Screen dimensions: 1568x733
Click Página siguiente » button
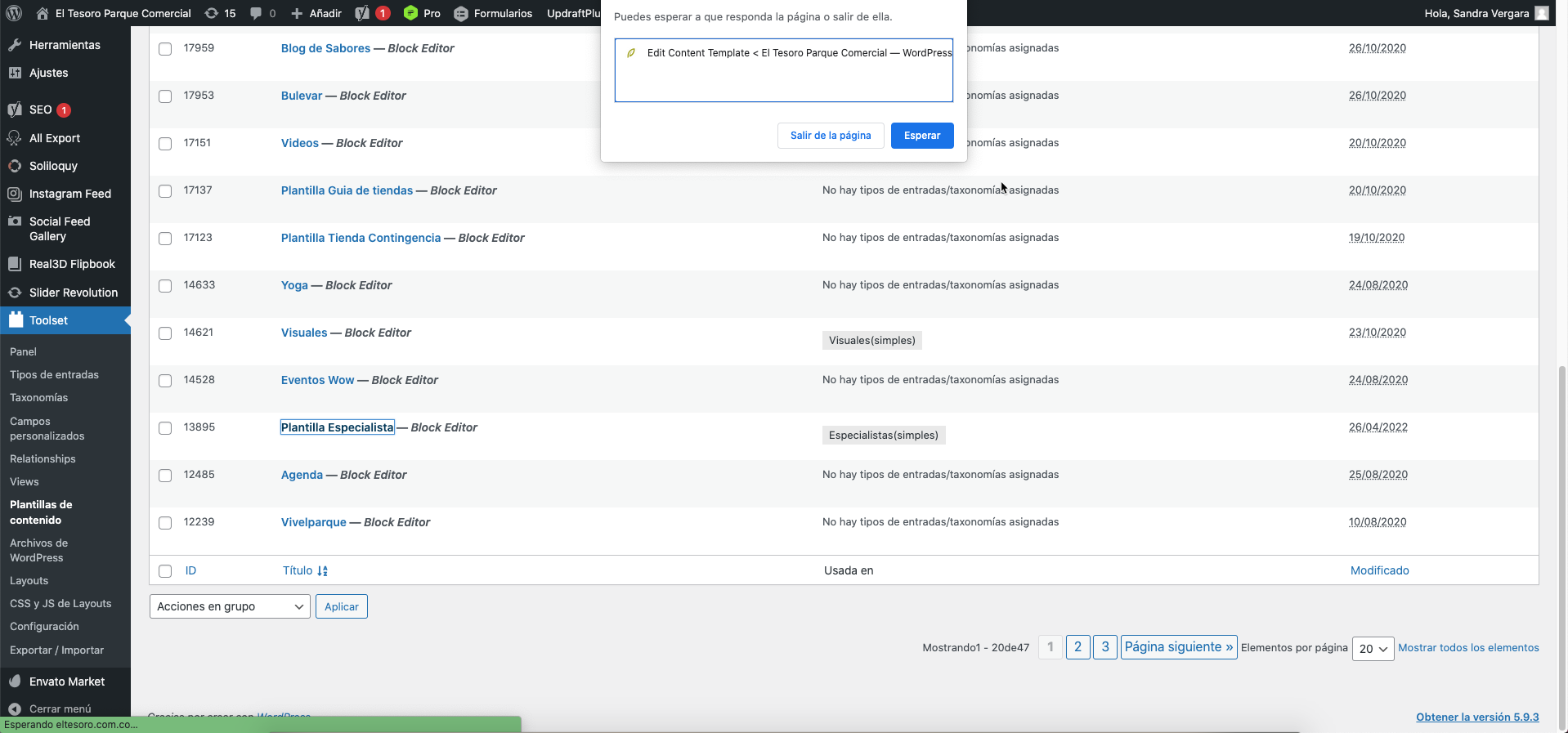coord(1179,647)
